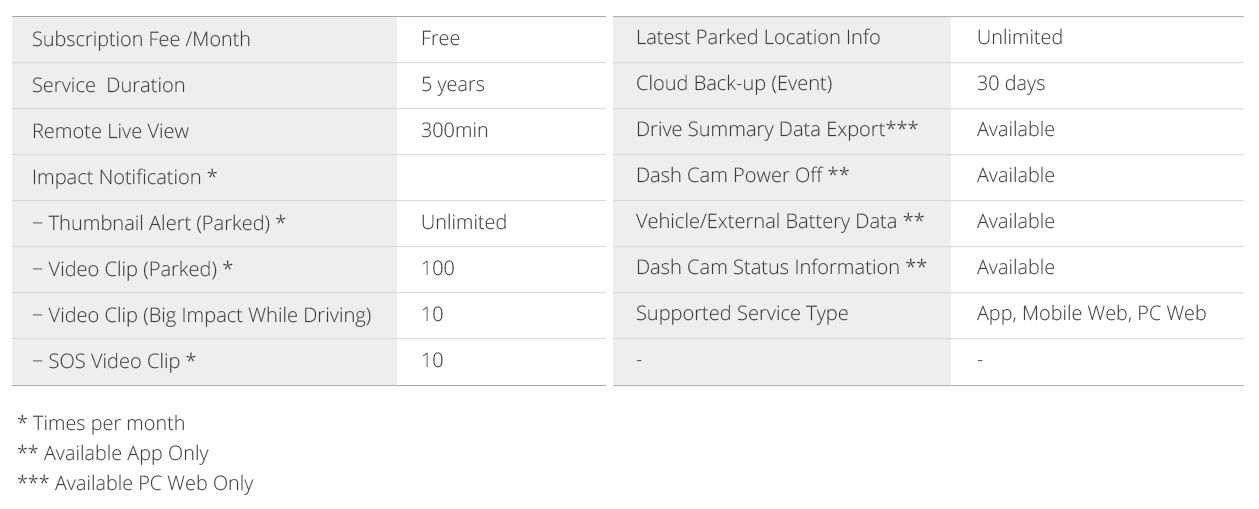Click the Cloud Back-up (Event) label
This screenshot has height=509, width=1259.
click(x=734, y=84)
